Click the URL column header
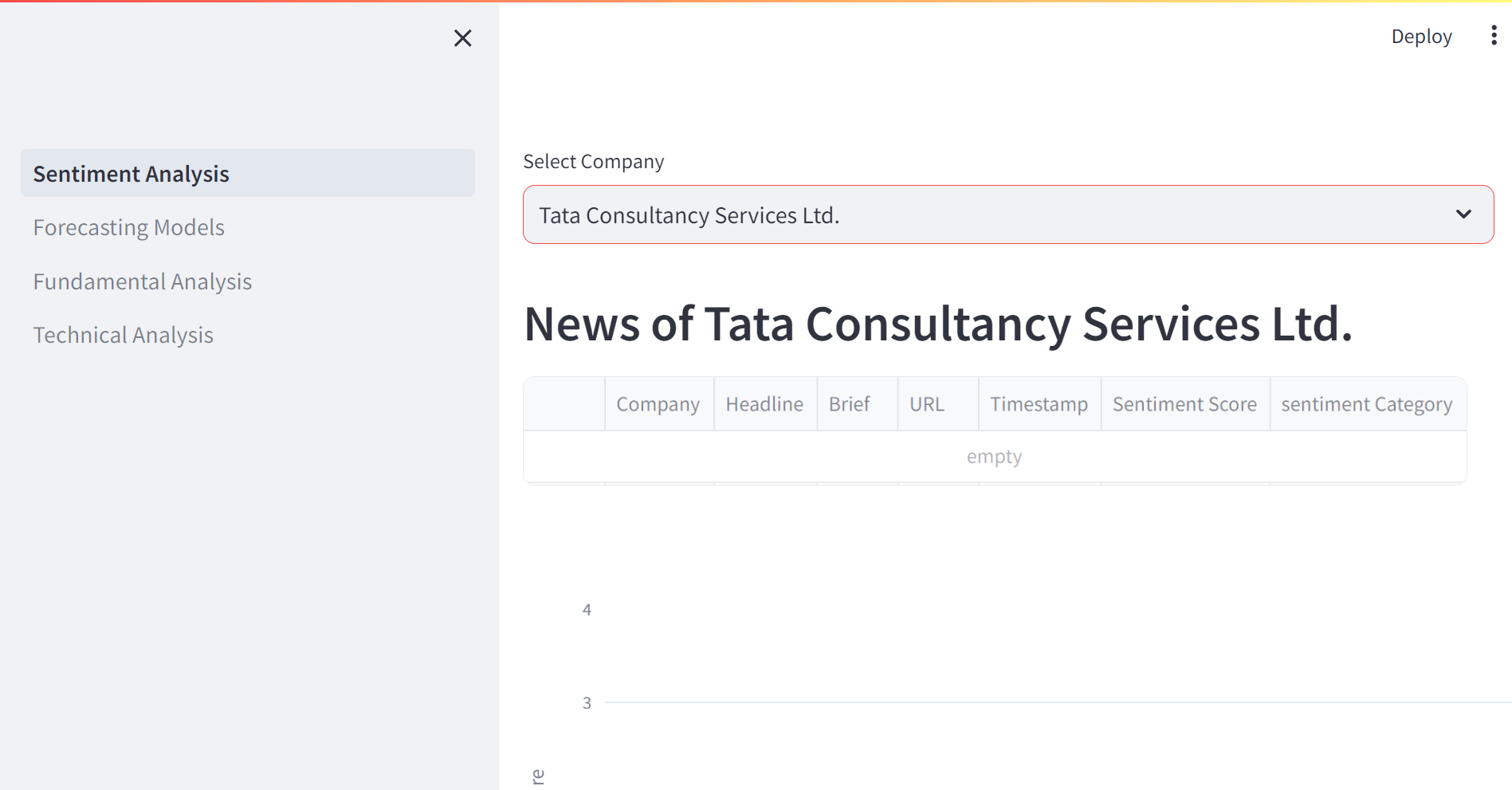Screen dimensions: 1512x790 tap(927, 404)
